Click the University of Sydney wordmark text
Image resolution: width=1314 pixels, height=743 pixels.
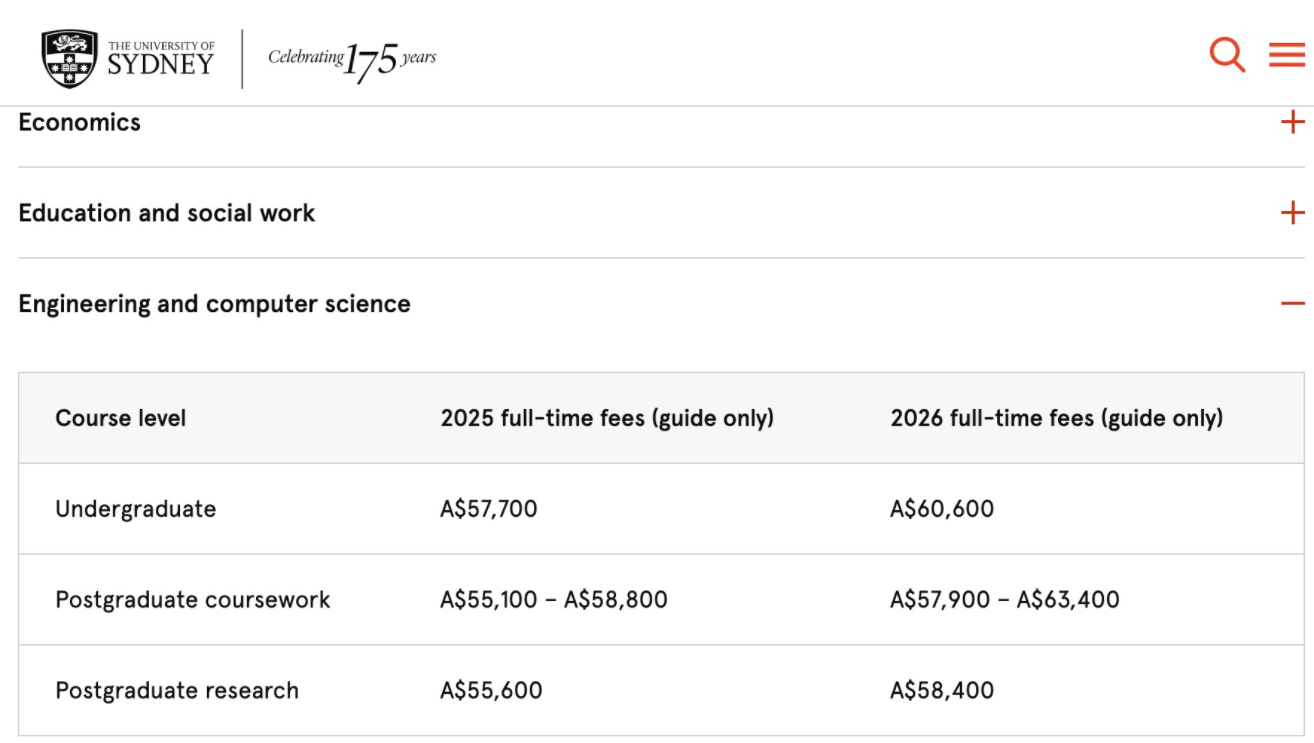pos(160,59)
